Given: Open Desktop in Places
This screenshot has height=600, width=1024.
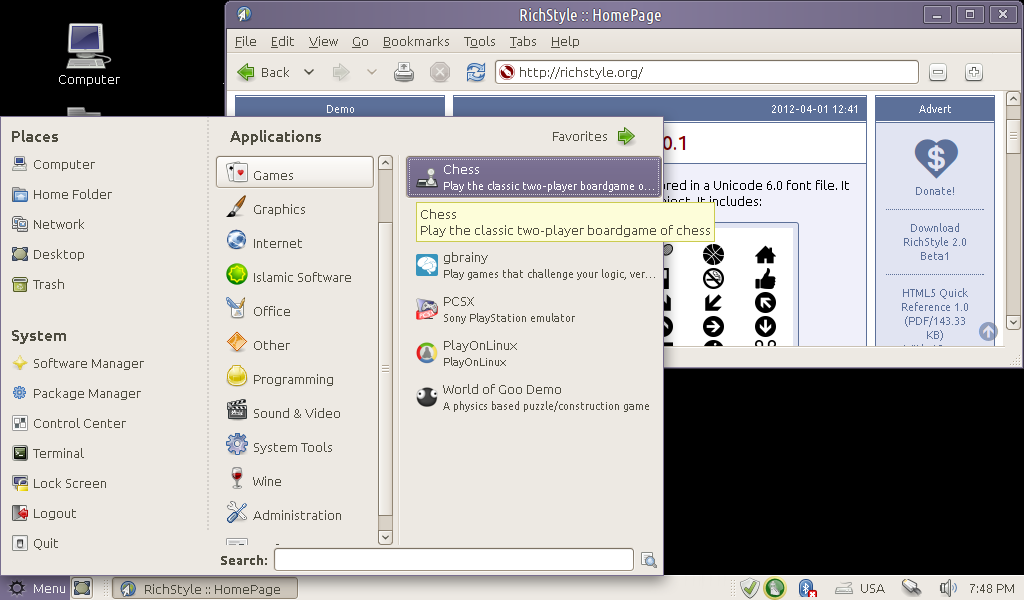Looking at the screenshot, I should (48, 254).
